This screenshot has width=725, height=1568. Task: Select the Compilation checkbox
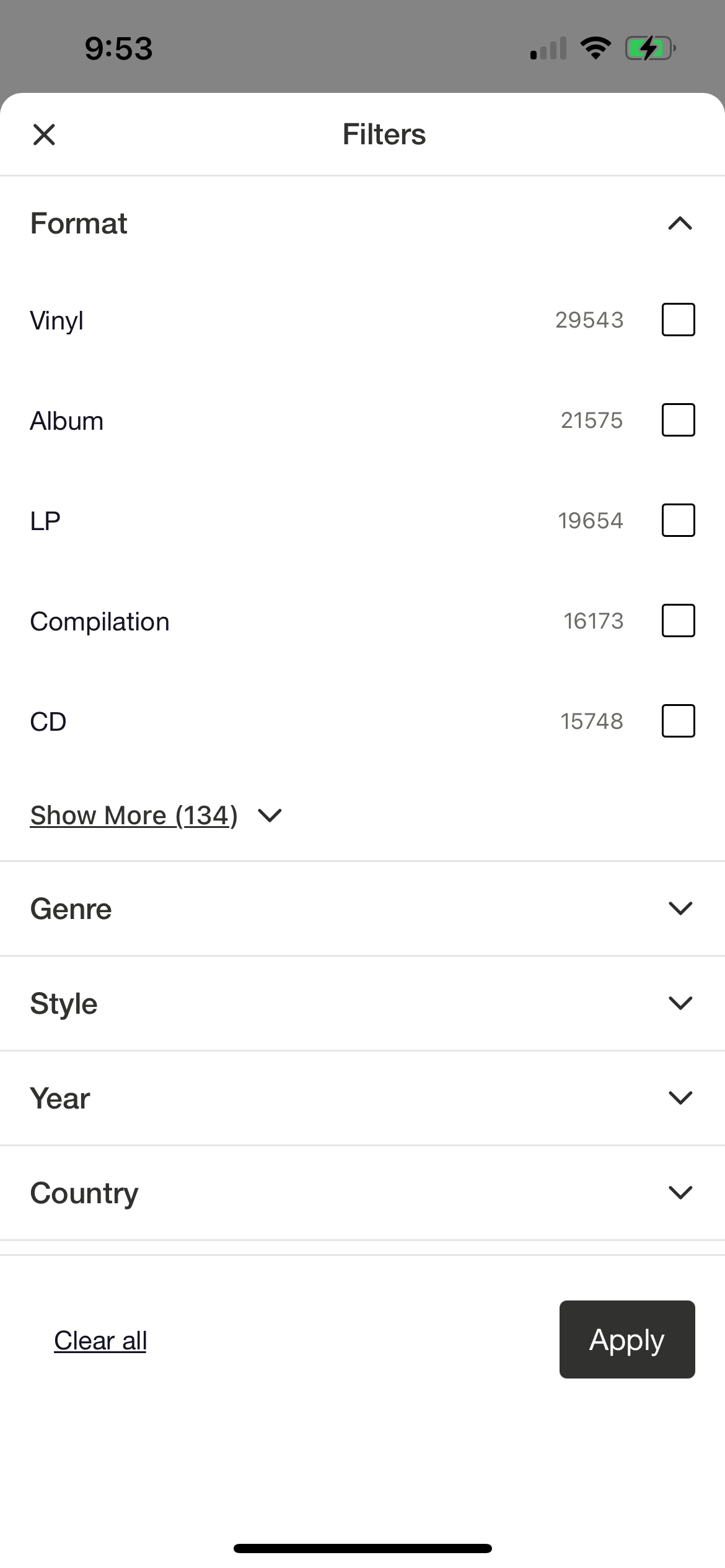pos(678,621)
